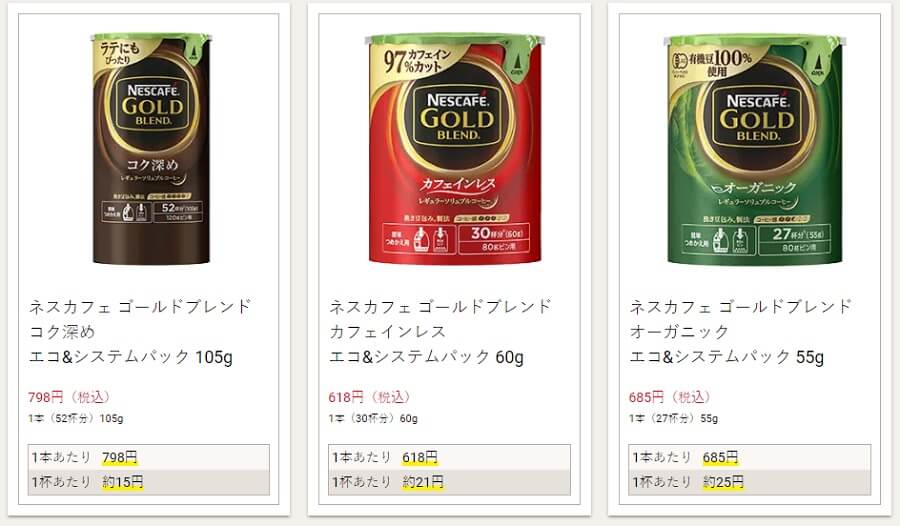
Task: Open the red カフェインレス product image
Action: point(454,149)
